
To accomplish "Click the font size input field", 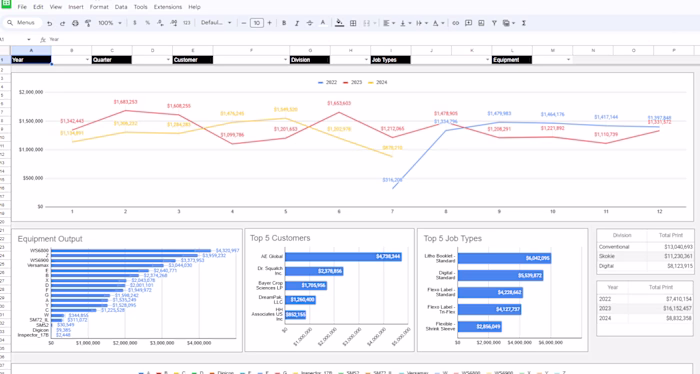I will pyautogui.click(x=257, y=23).
